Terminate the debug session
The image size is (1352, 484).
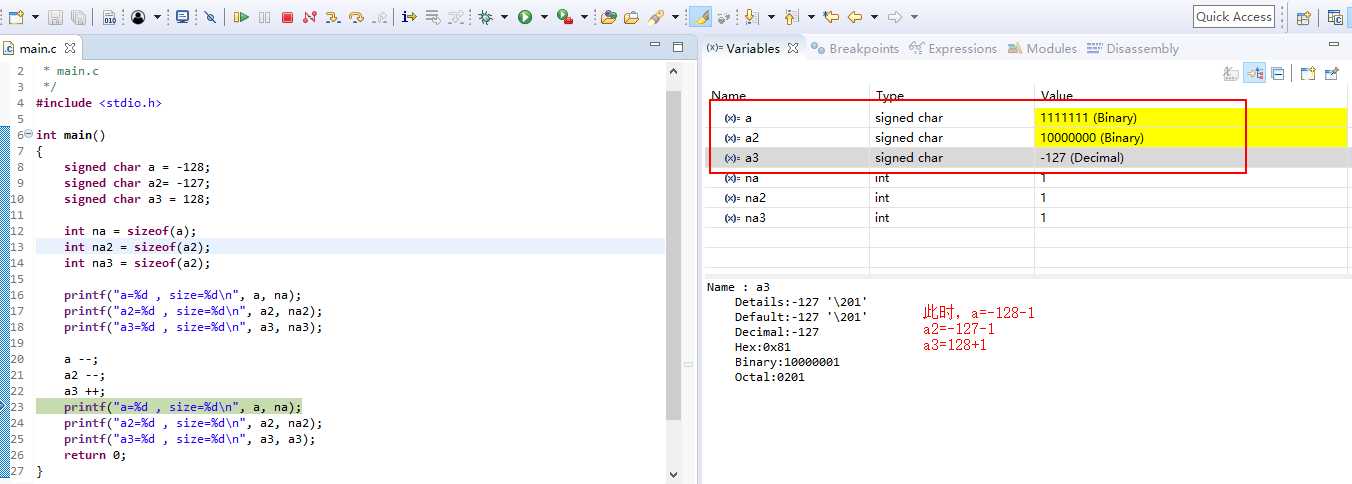(x=287, y=17)
